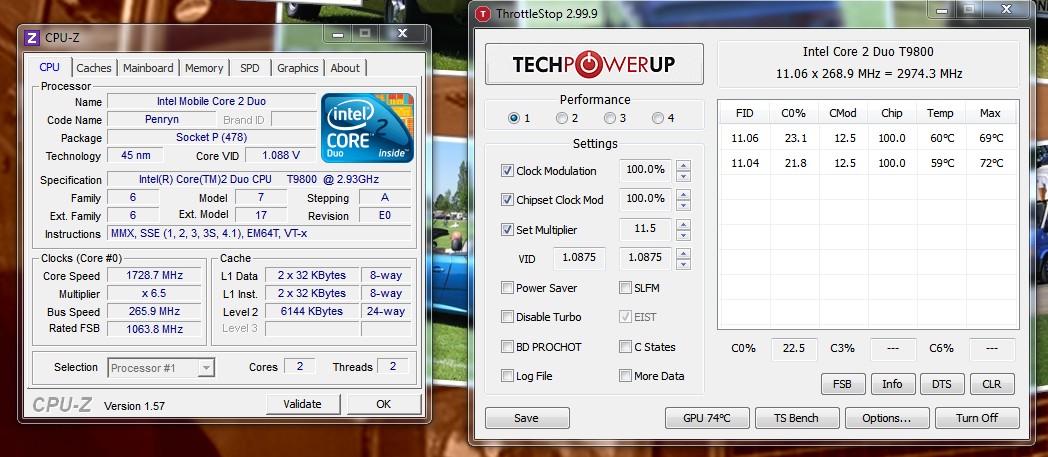Click the TechPowerUp logo banner

click(x=594, y=64)
